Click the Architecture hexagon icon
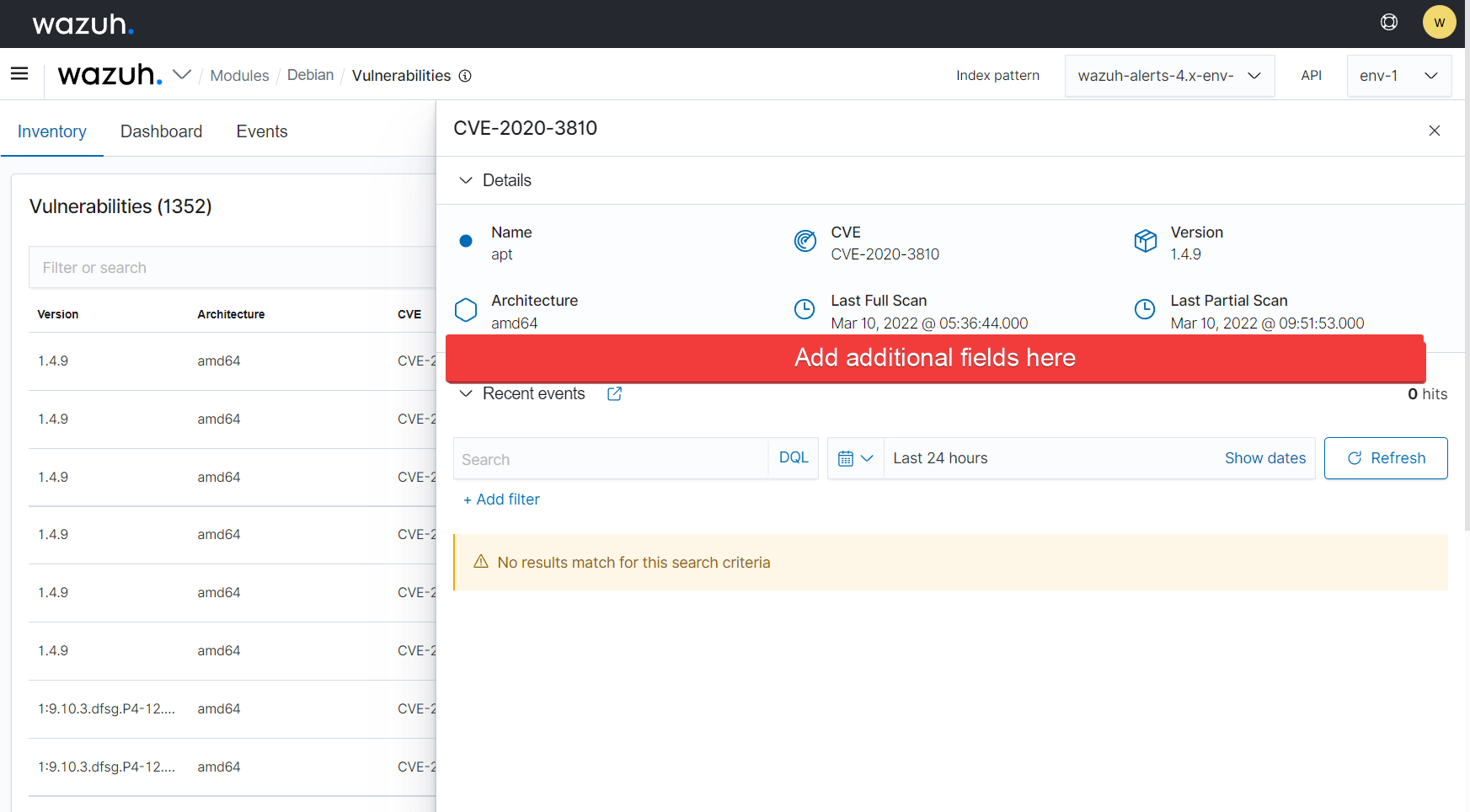1470x812 pixels. click(465, 309)
